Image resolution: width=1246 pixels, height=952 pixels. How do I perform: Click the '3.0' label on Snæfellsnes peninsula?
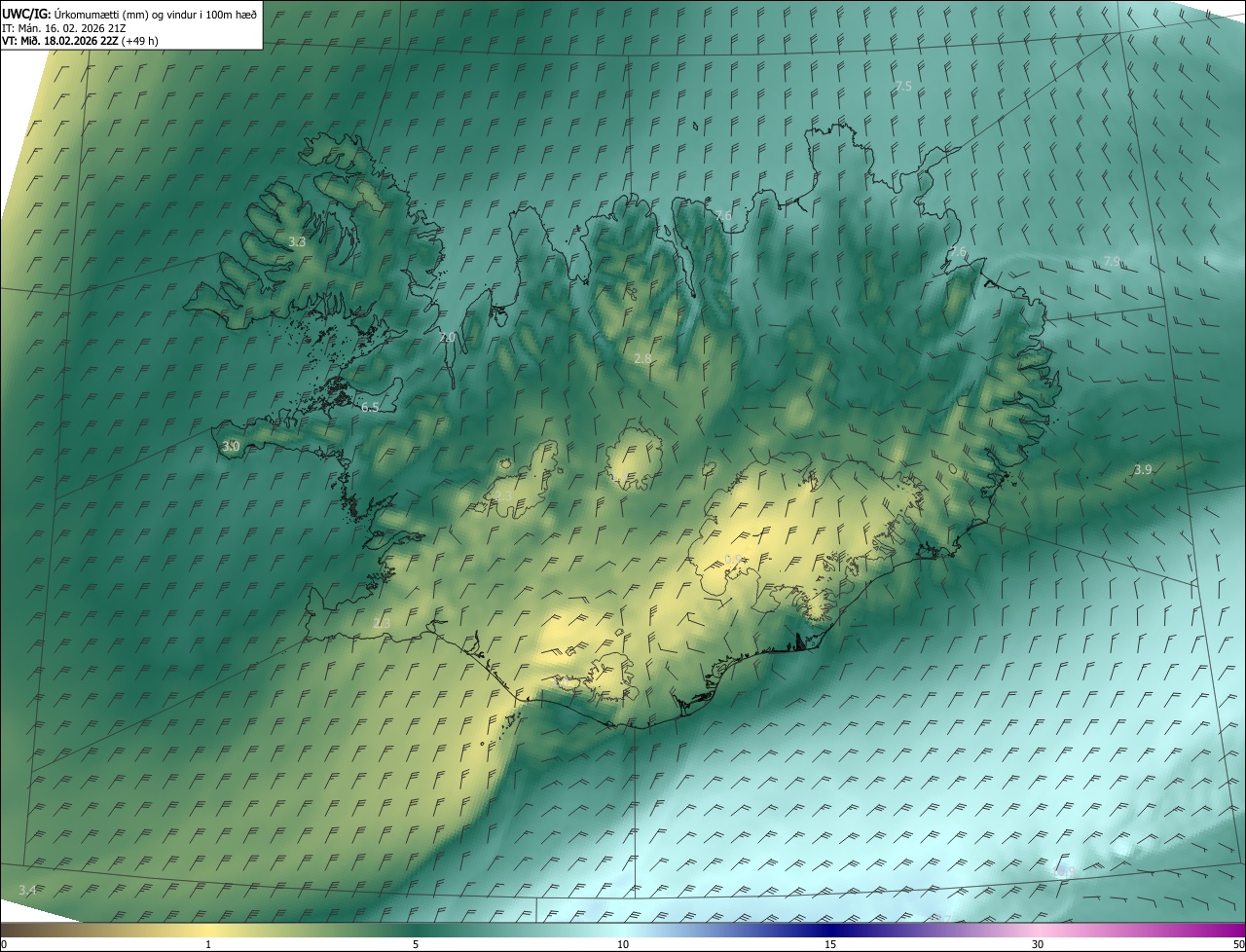click(231, 447)
